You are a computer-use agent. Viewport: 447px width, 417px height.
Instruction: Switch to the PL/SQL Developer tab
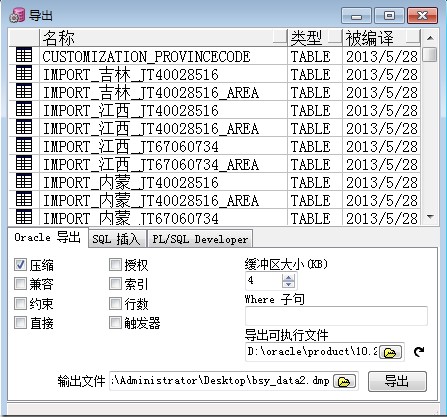tap(200, 239)
